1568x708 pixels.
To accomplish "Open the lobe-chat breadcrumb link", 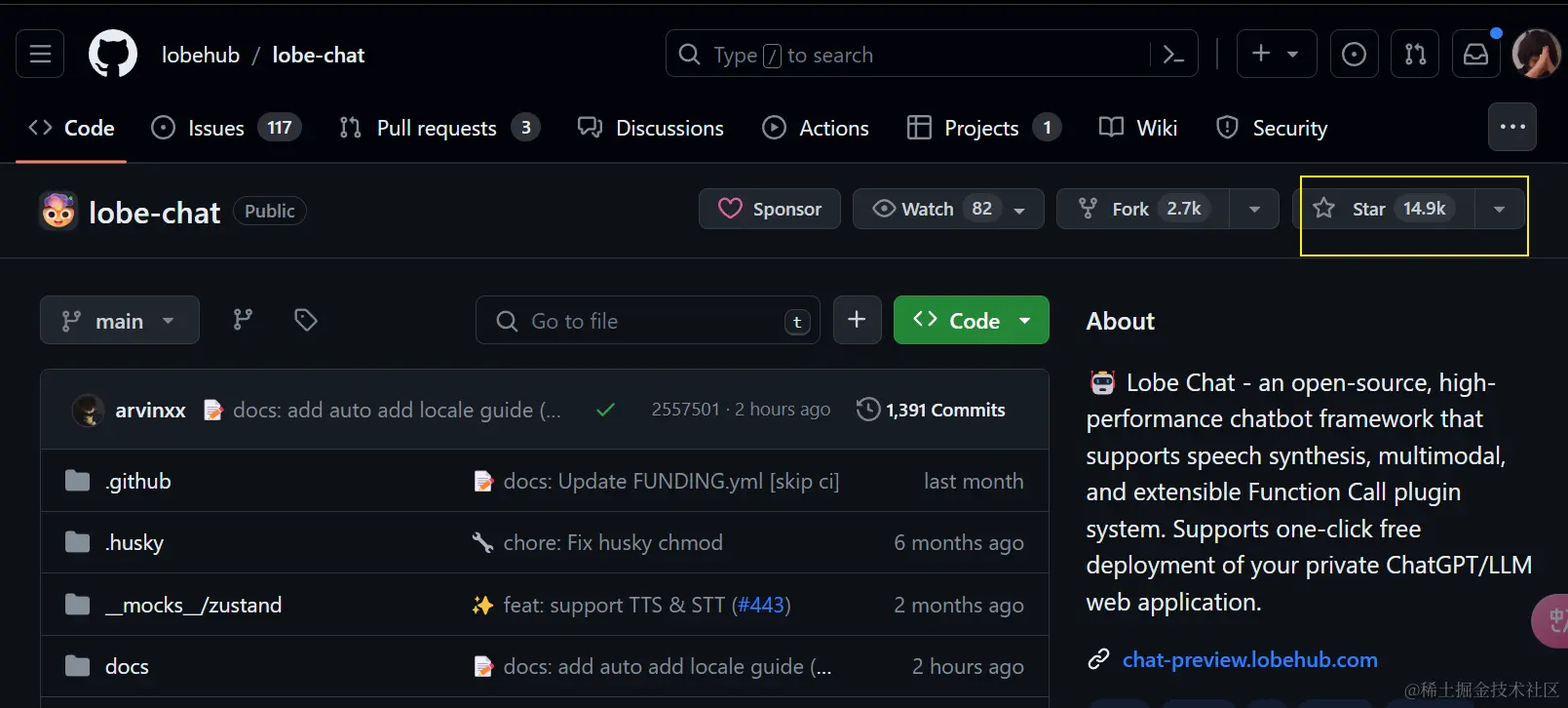I will point(319,55).
